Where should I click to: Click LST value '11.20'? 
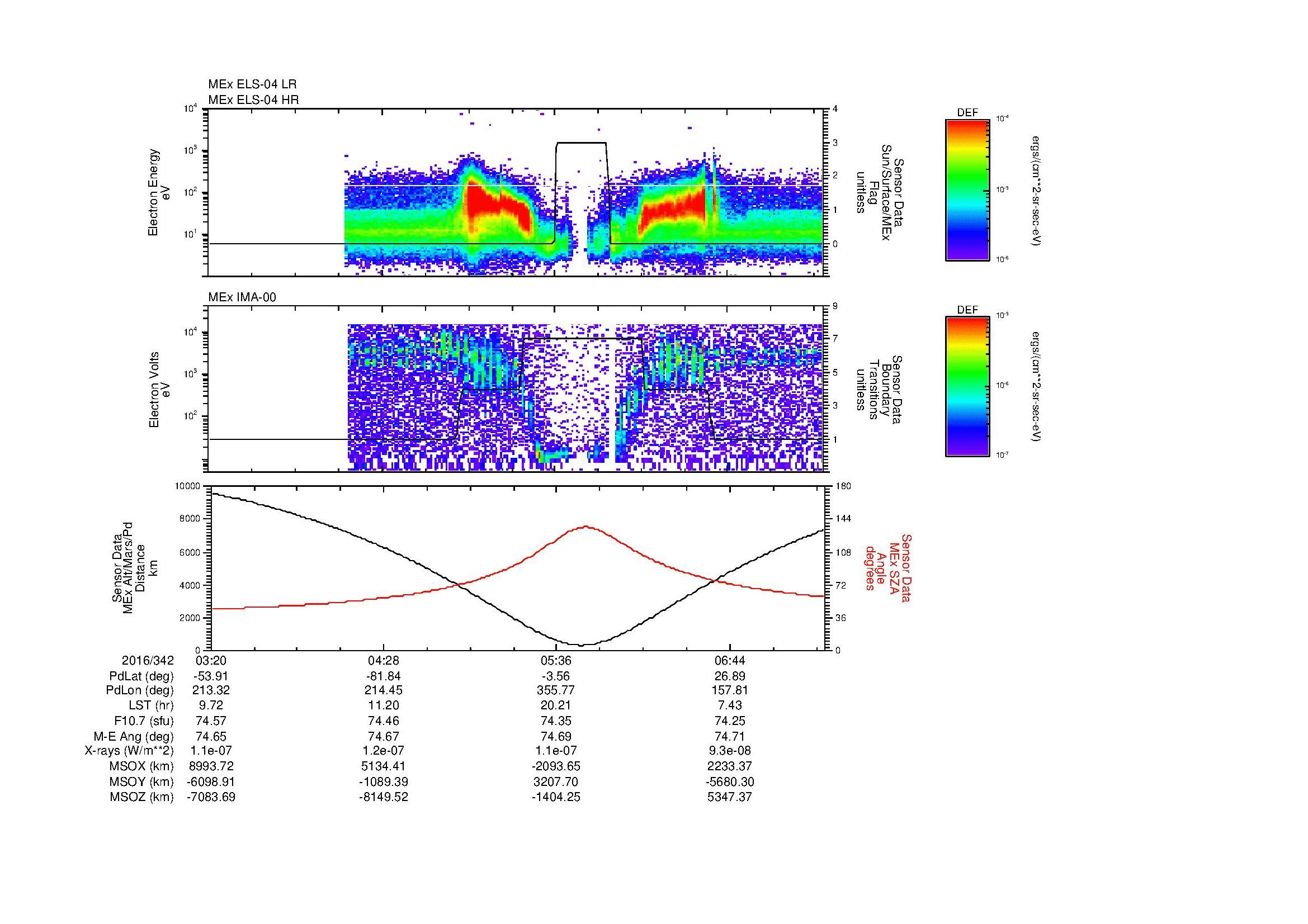[x=384, y=705]
